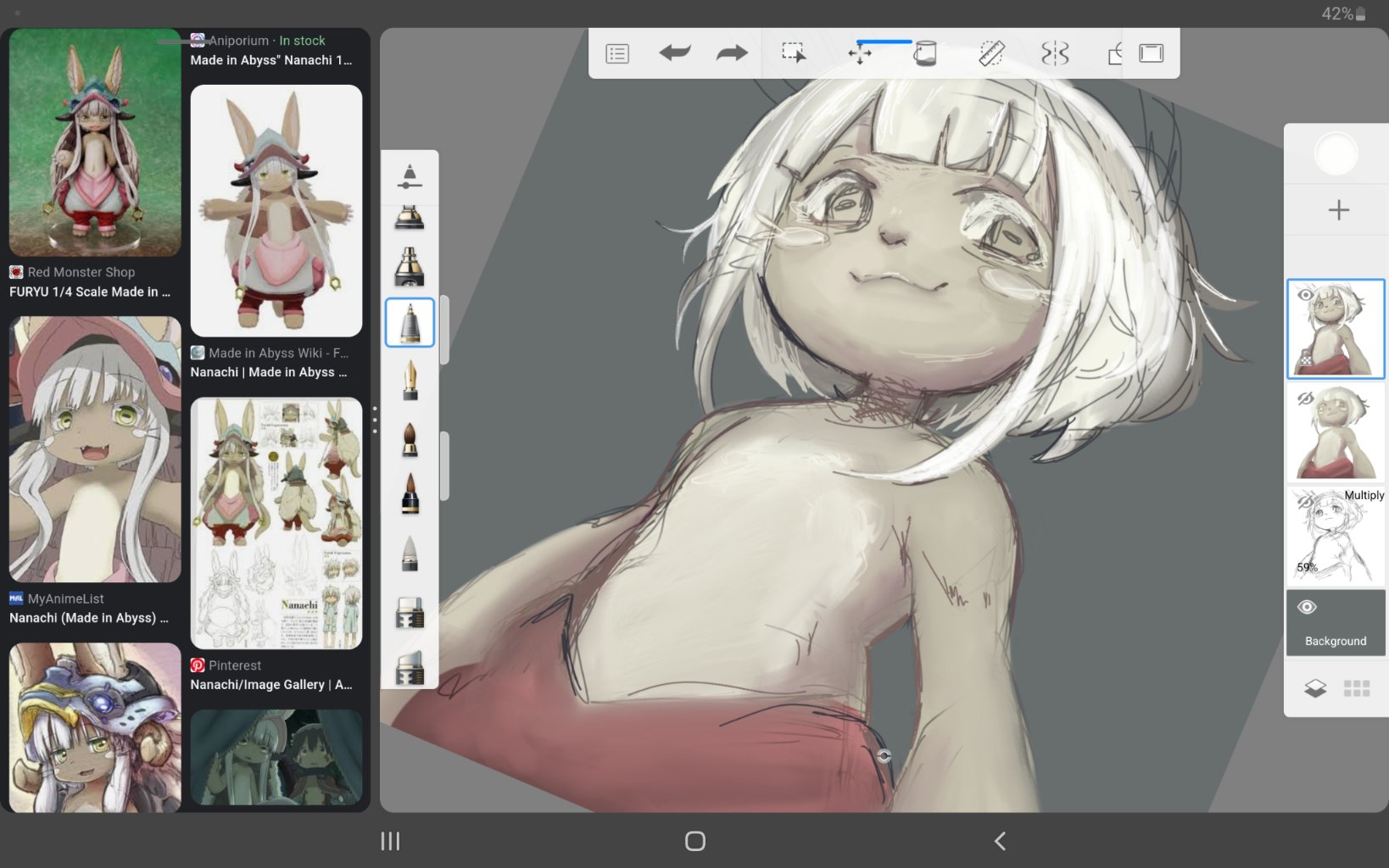Select the rectangular selection tool

click(794, 53)
